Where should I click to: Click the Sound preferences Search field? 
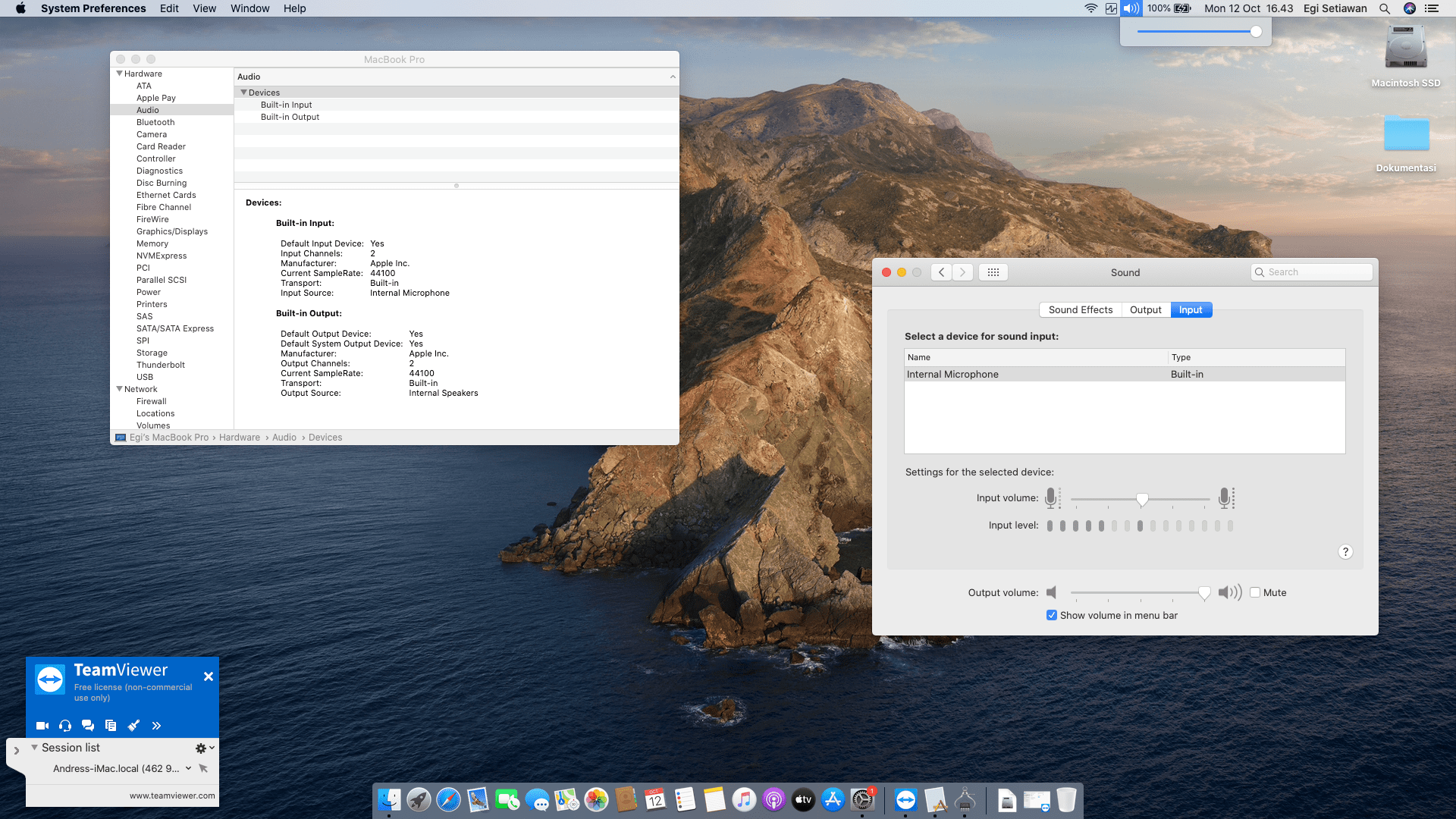1312,272
